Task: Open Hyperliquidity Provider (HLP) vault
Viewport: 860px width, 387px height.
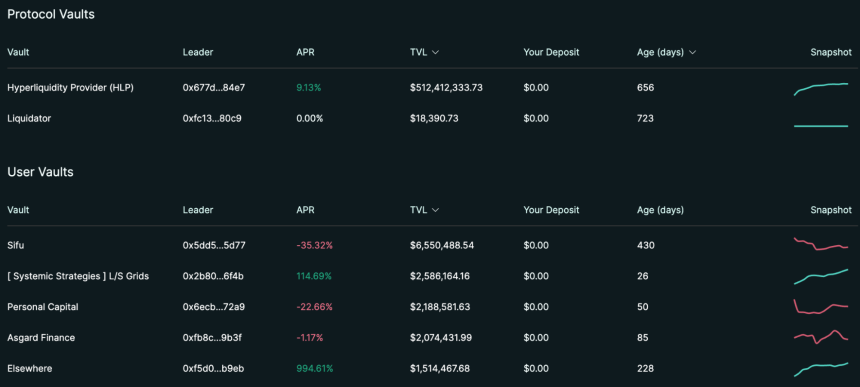Action: [70, 88]
